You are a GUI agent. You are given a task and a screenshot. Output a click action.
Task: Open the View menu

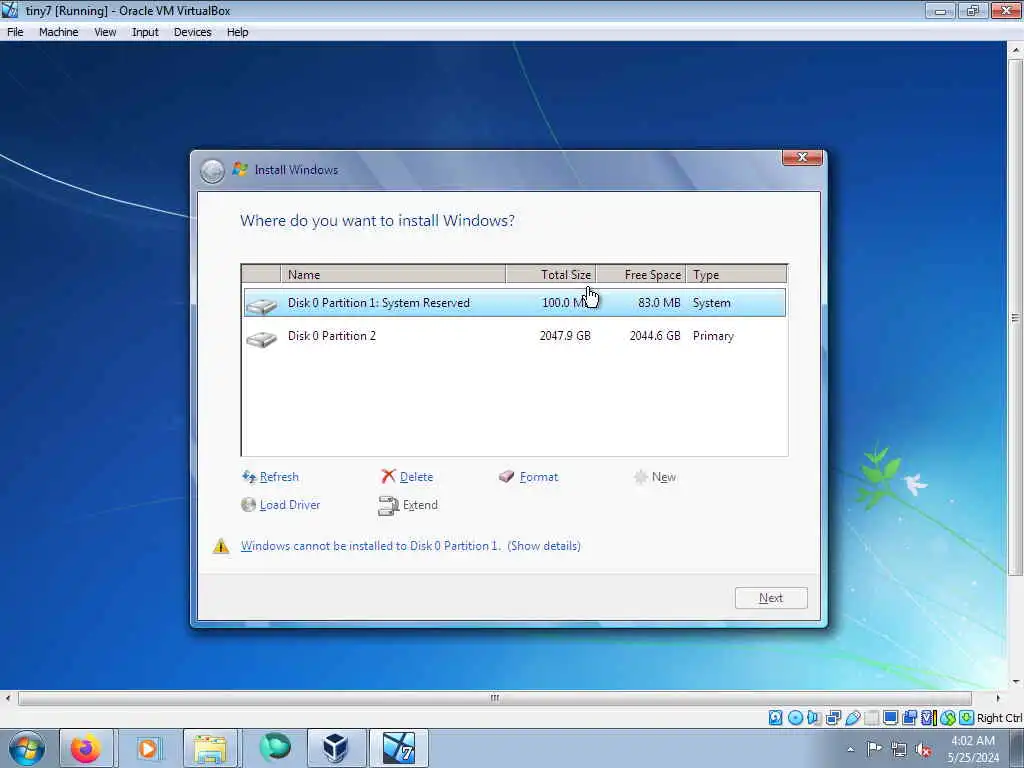coord(105,32)
